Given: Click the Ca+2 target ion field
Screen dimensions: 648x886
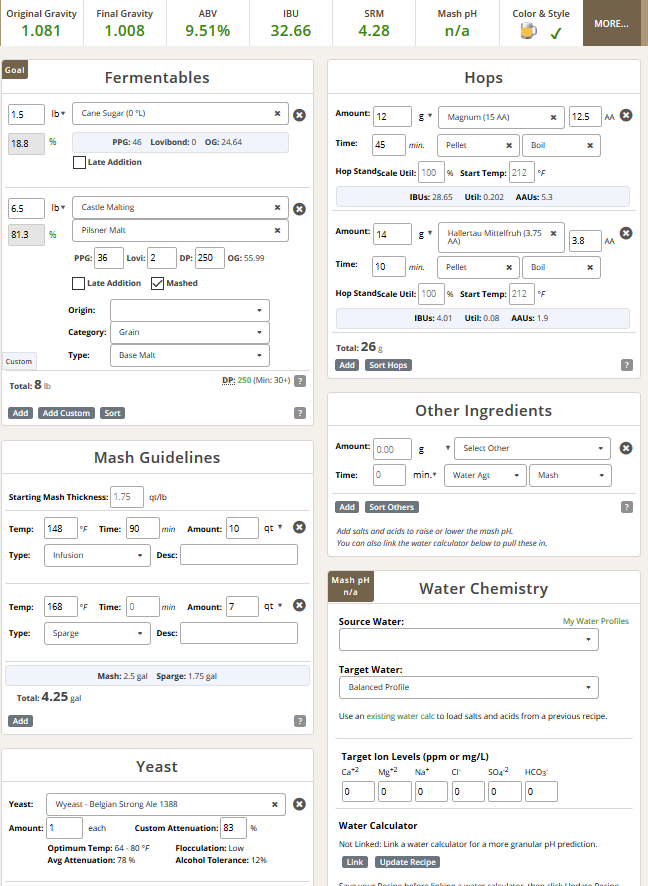Looking at the screenshot, I should [358, 792].
